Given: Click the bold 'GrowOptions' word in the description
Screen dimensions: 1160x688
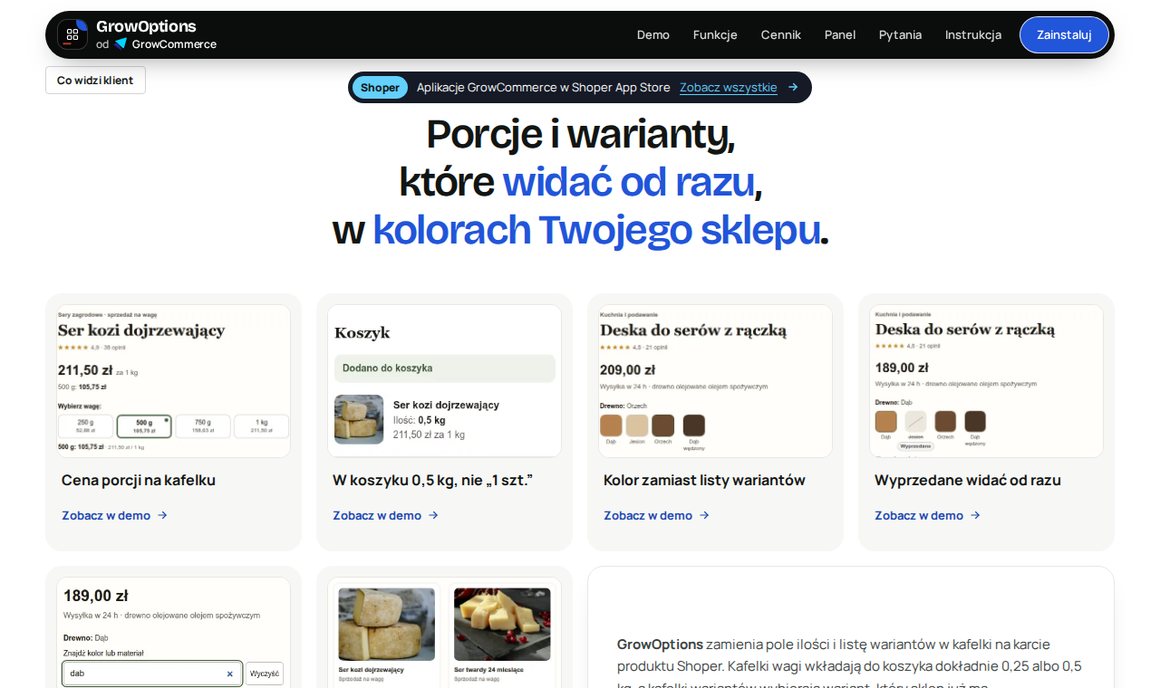Looking at the screenshot, I should point(660,644).
